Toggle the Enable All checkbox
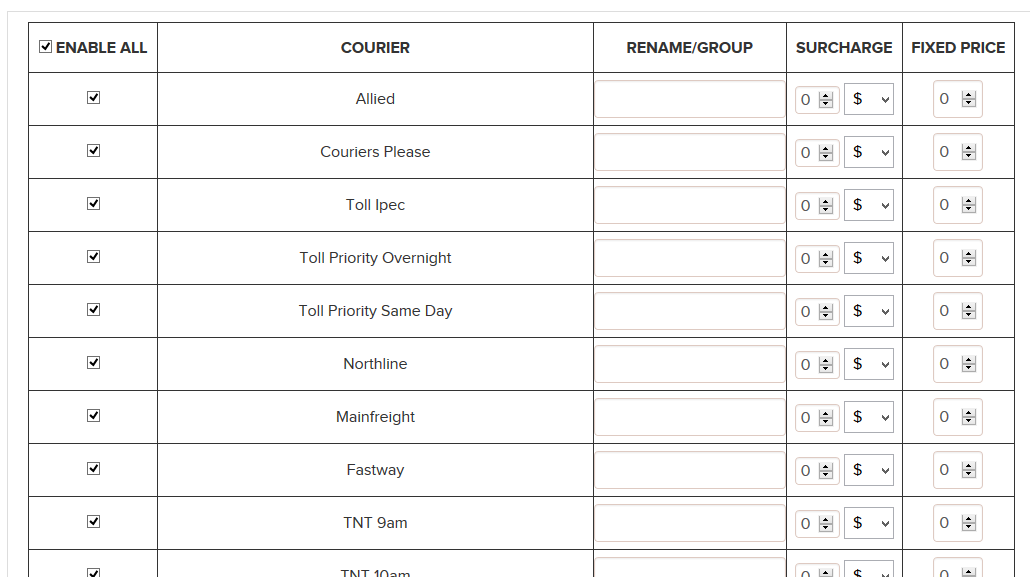Image resolution: width=1030 pixels, height=577 pixels. 45,47
